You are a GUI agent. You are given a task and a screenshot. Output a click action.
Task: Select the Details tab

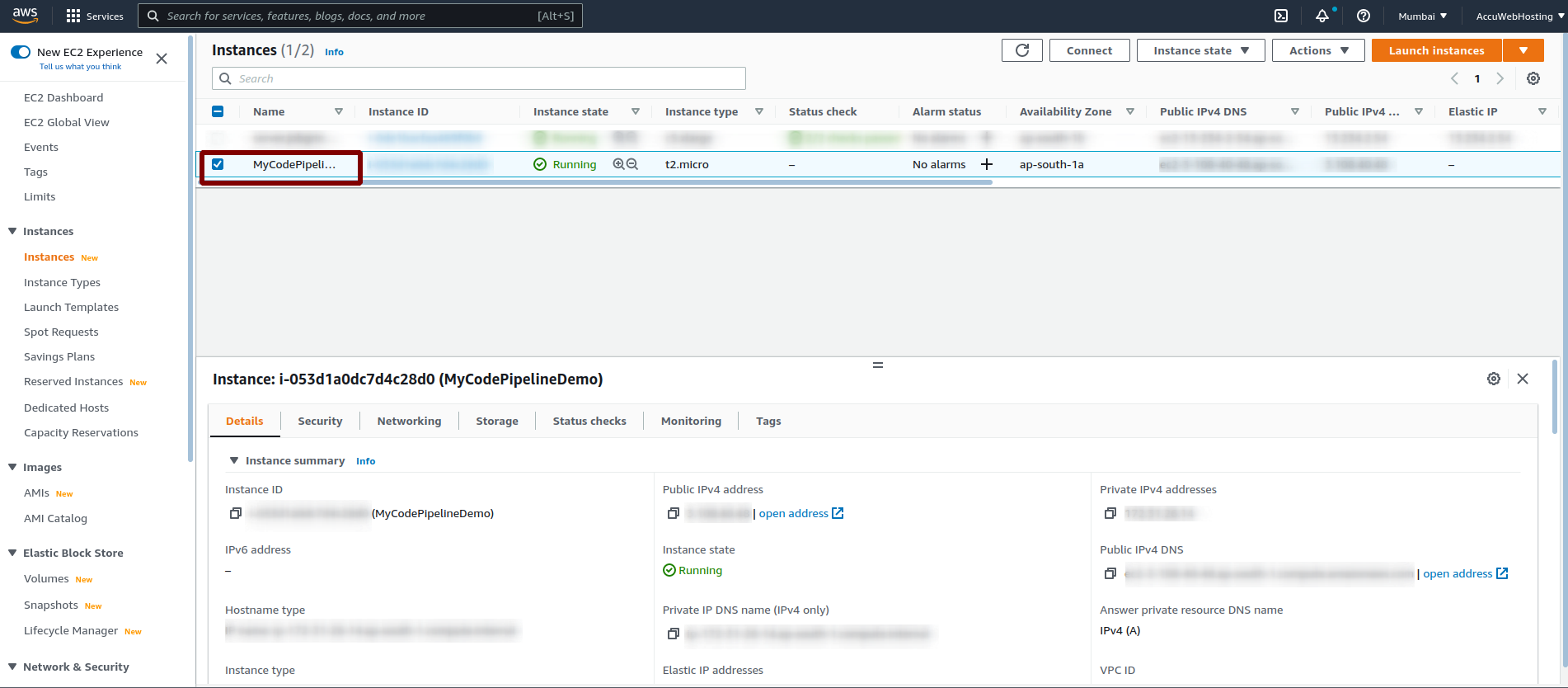(x=245, y=421)
